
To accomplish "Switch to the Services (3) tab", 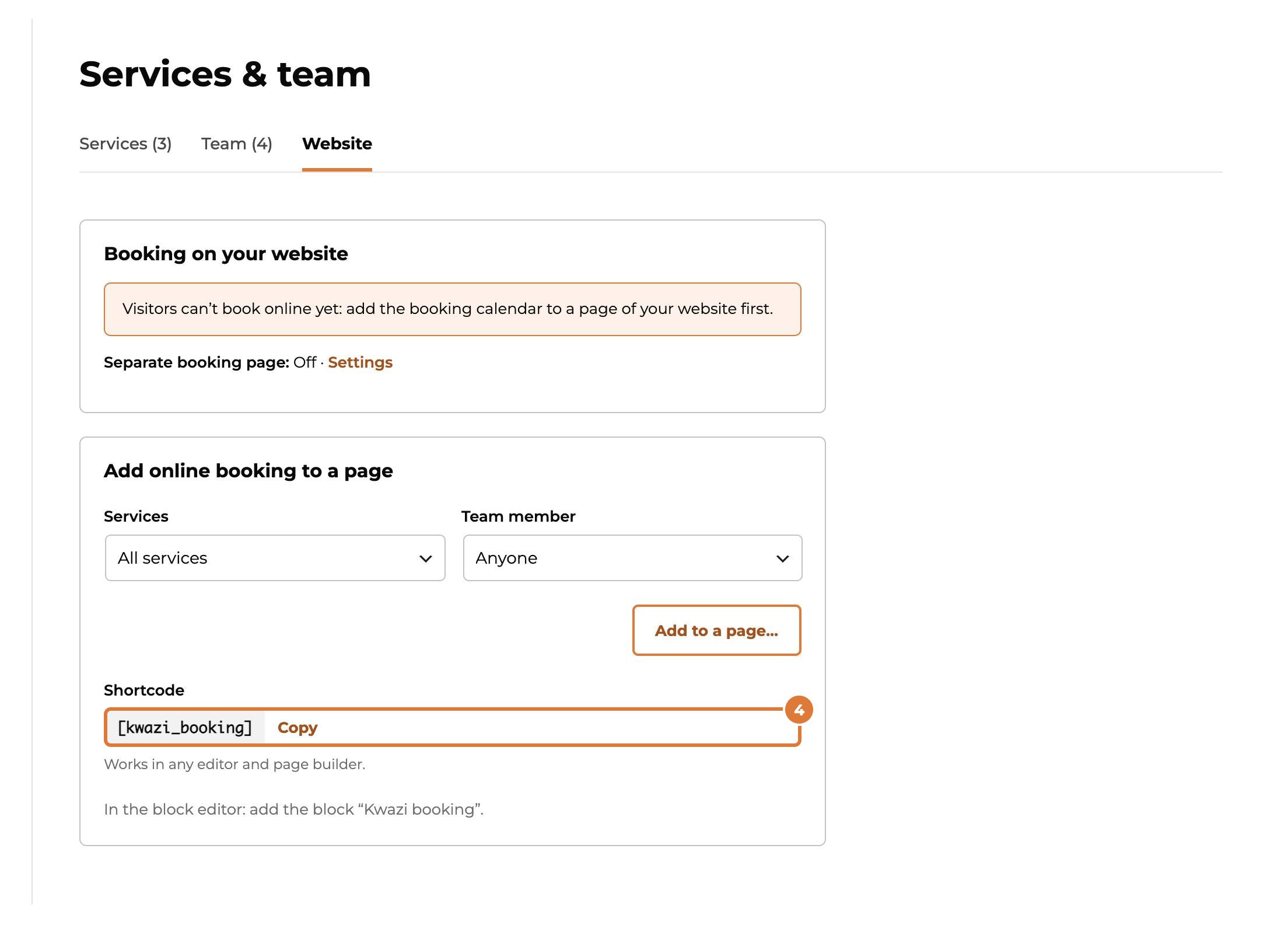I will (x=125, y=144).
